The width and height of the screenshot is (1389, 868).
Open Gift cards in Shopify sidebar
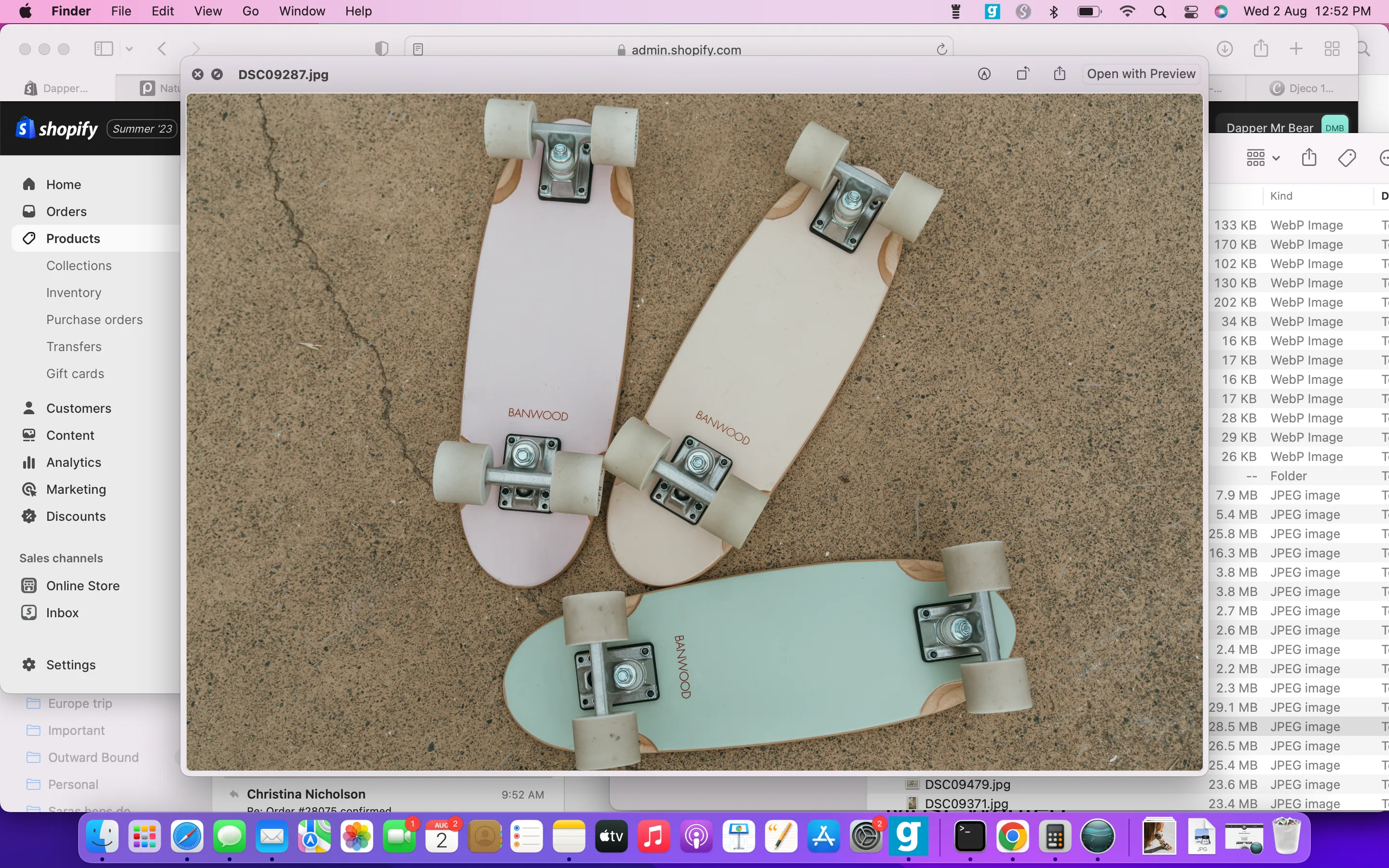(x=75, y=373)
